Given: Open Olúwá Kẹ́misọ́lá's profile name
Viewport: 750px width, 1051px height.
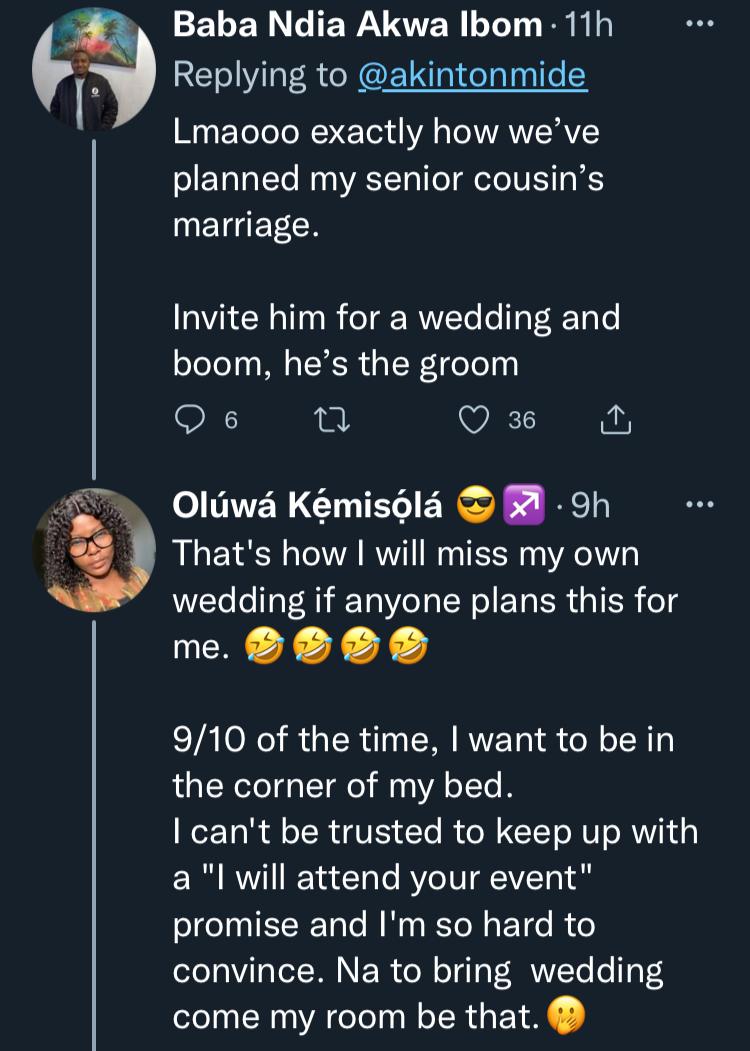Looking at the screenshot, I should click(x=308, y=507).
